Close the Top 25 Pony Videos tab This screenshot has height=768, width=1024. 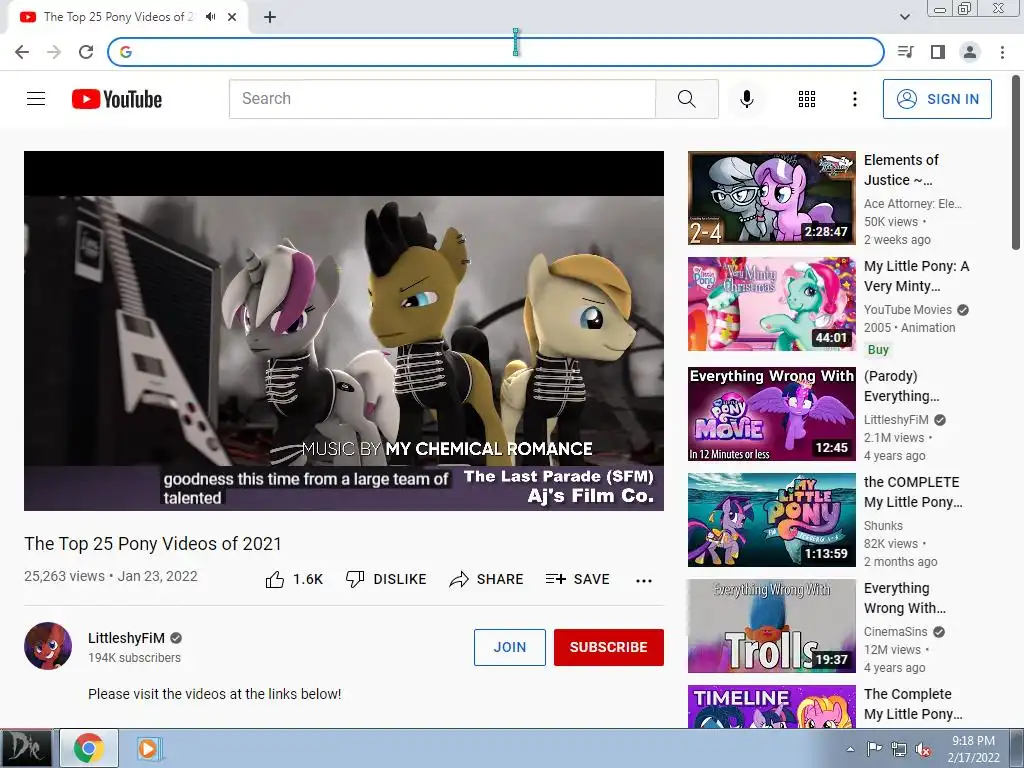pyautogui.click(x=232, y=17)
